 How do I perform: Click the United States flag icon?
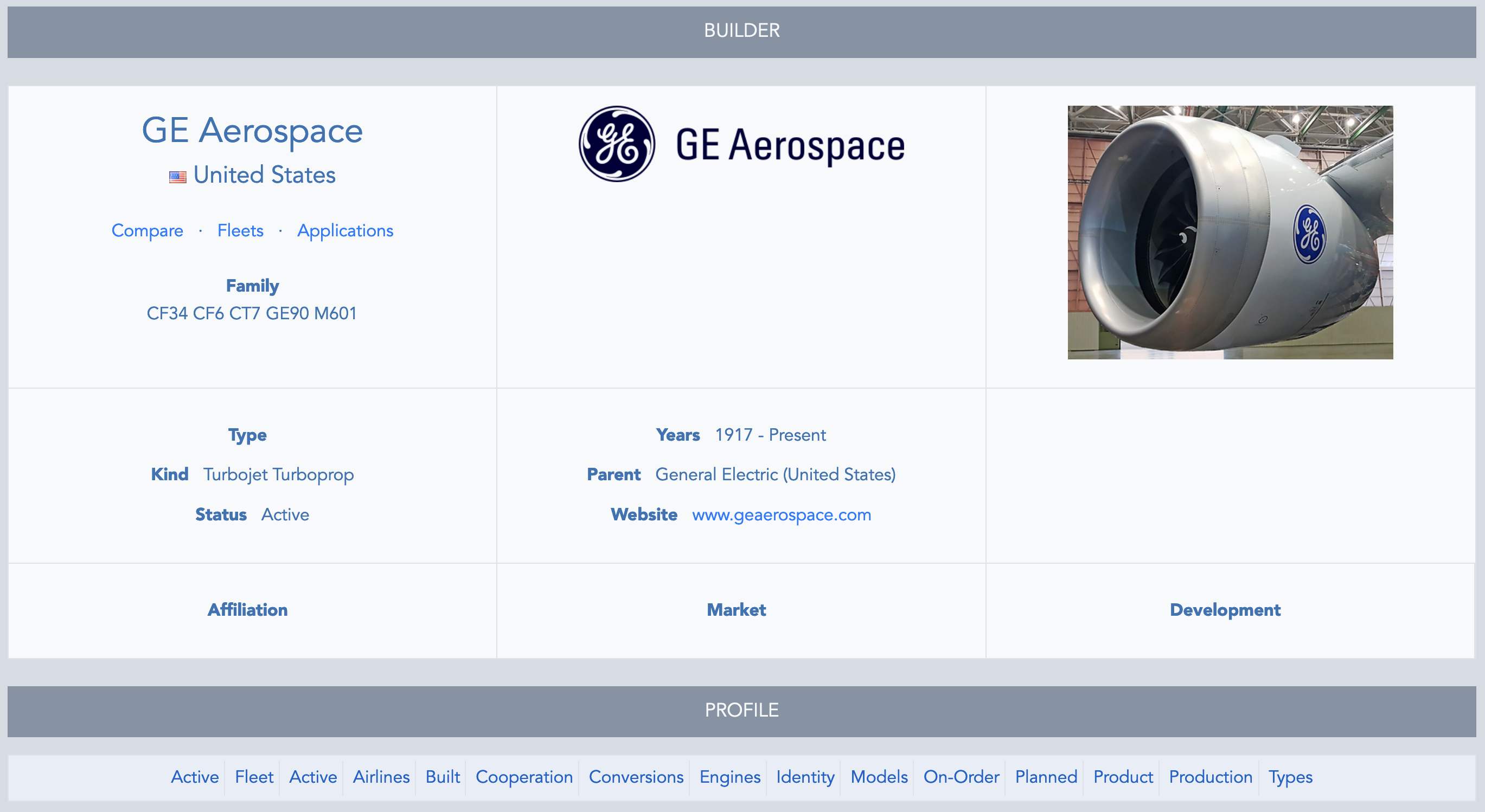pos(177,176)
